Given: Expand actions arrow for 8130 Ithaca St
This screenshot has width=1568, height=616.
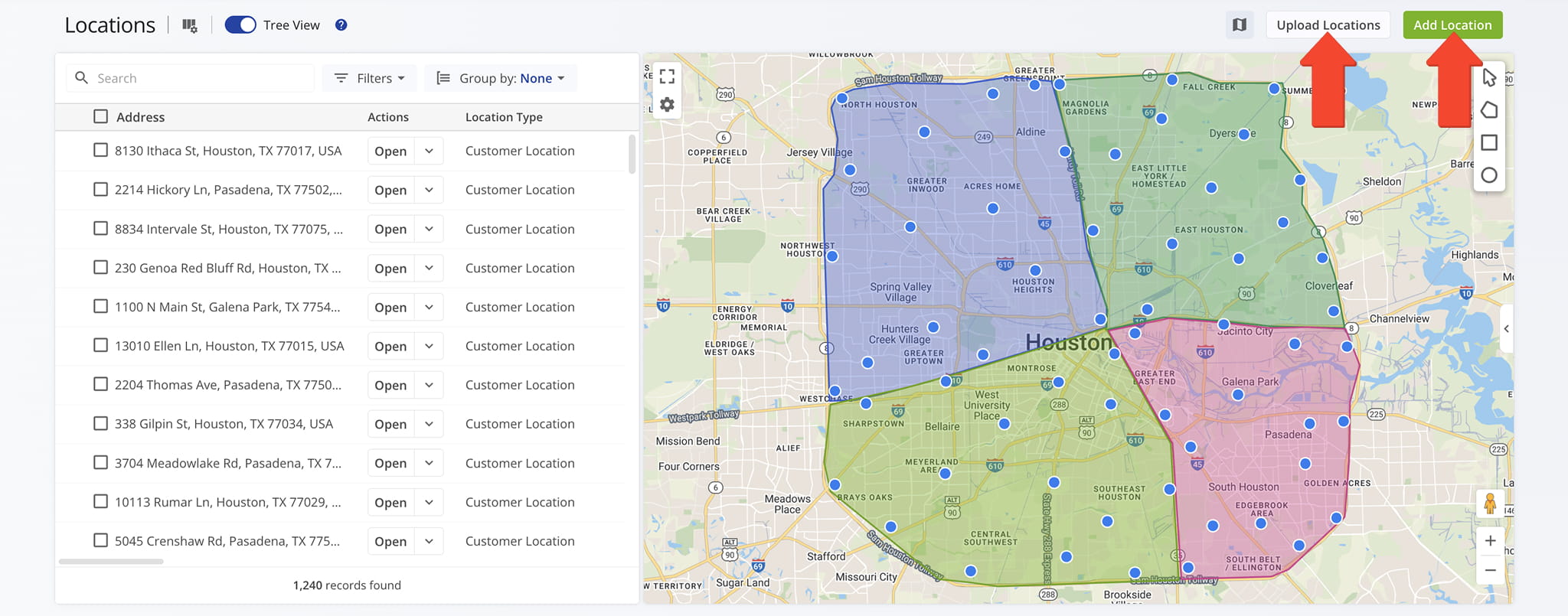Looking at the screenshot, I should [x=429, y=151].
